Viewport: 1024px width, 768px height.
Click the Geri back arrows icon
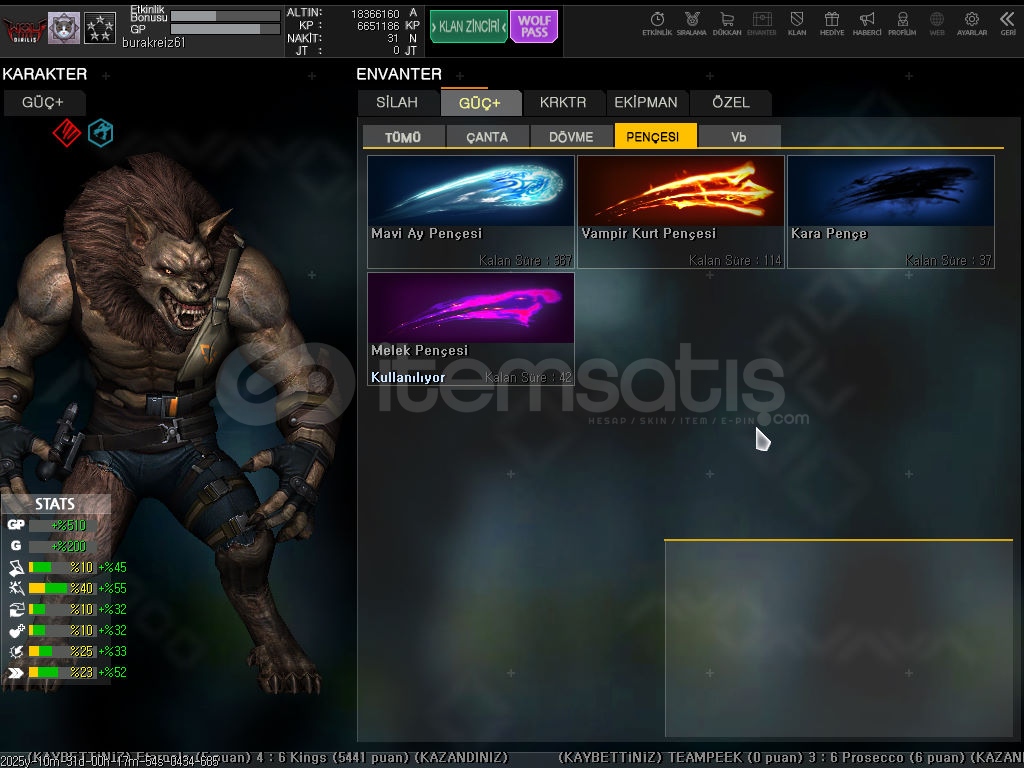(x=1008, y=24)
